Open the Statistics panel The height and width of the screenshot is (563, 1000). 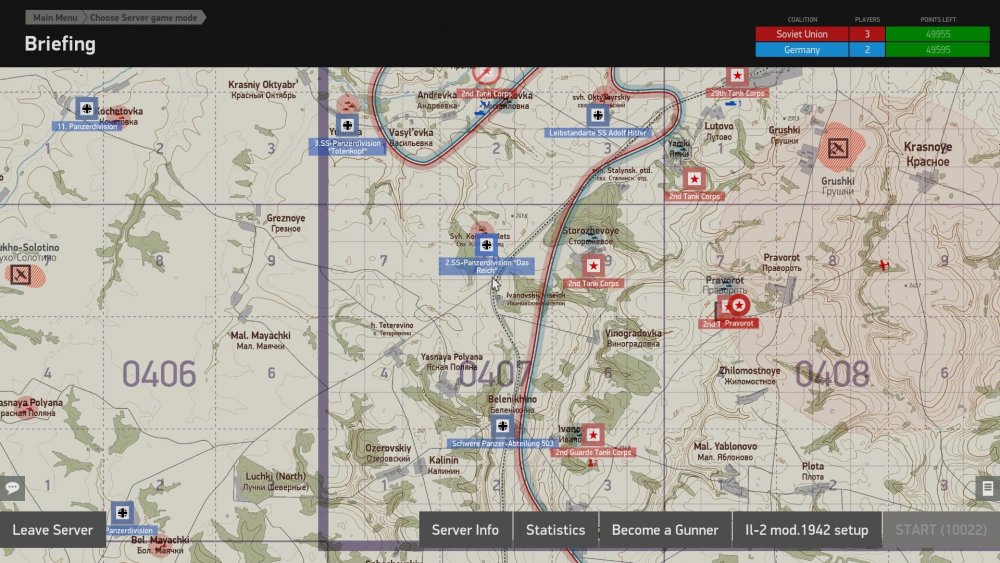click(x=555, y=530)
